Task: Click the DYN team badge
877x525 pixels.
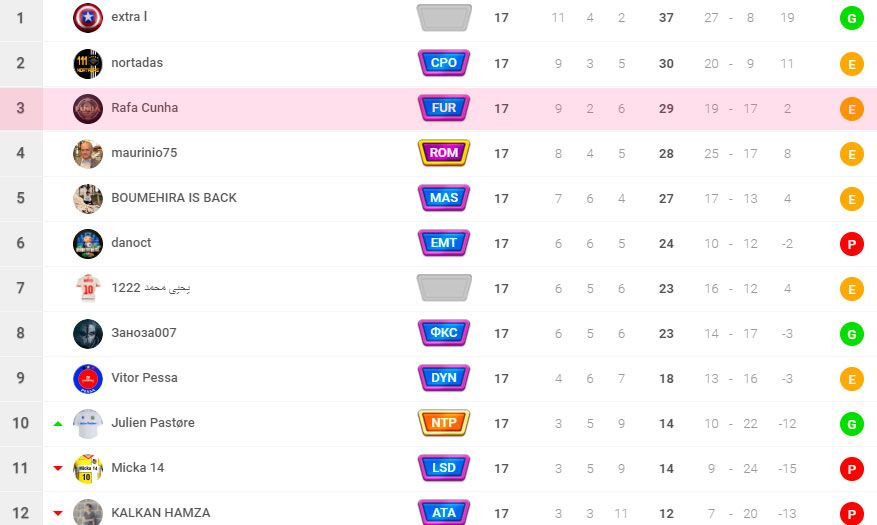Action: pos(444,378)
